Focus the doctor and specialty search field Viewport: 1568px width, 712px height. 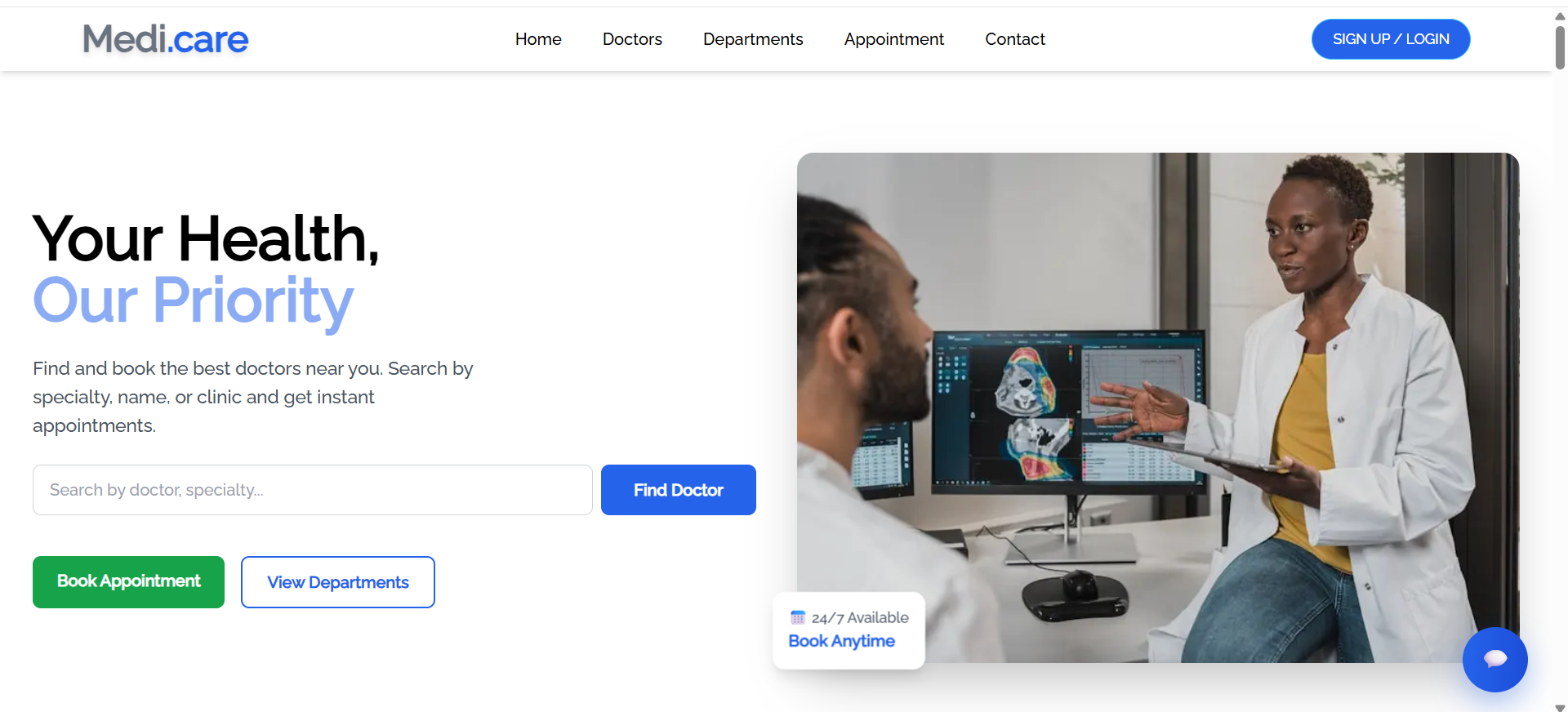(x=313, y=490)
